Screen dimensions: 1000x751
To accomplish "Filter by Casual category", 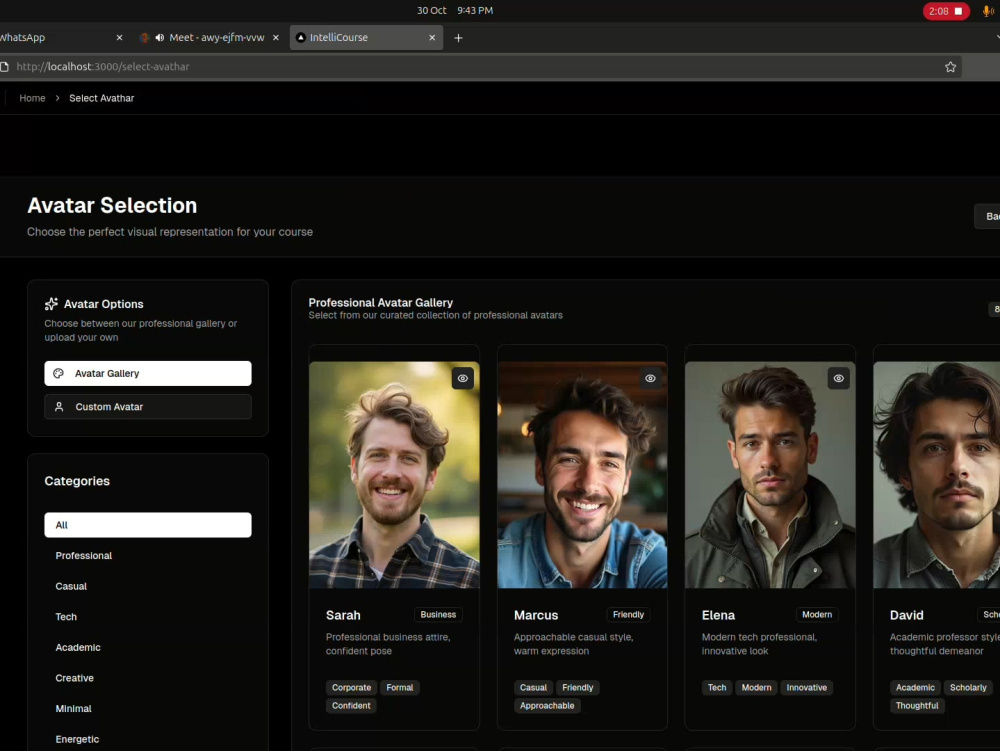I will pos(71,587).
